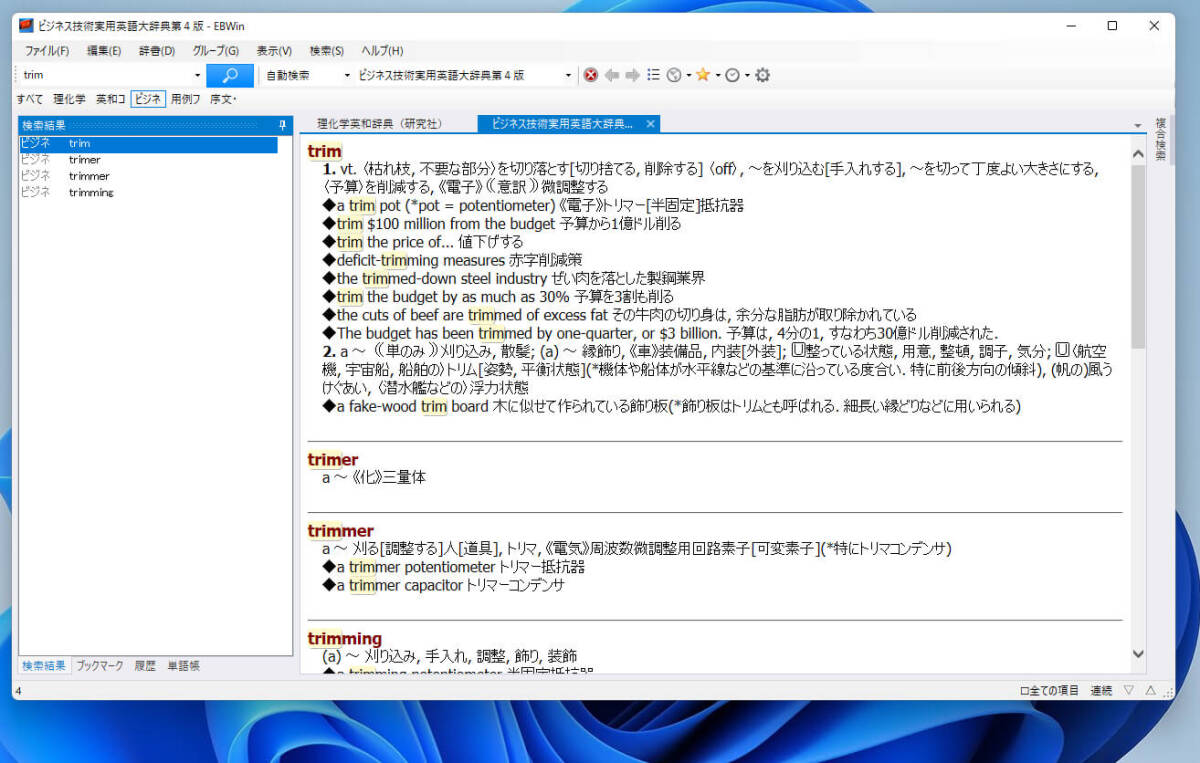Click the yellow star bookmark icon
1200x763 pixels.
[x=703, y=75]
